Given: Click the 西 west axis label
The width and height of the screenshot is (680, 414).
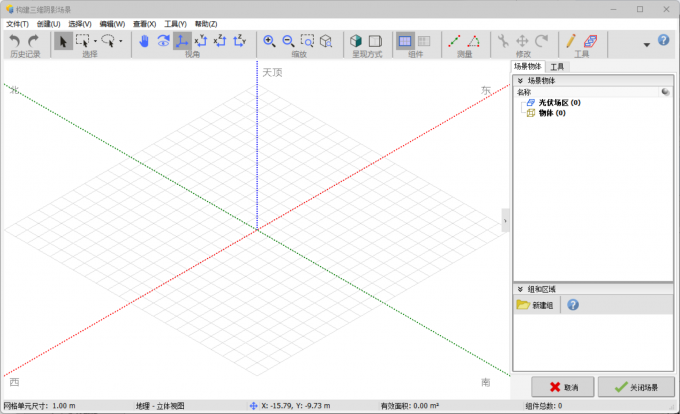Looking at the screenshot, I should [x=14, y=382].
